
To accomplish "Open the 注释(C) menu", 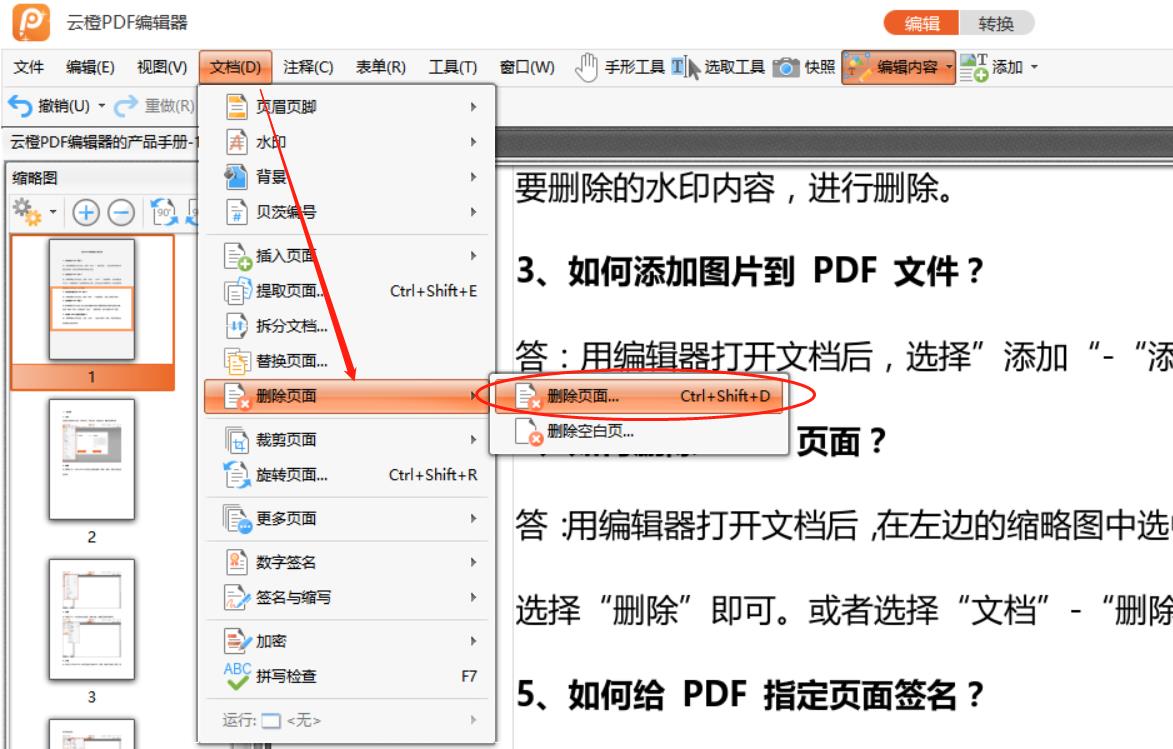I will (308, 67).
